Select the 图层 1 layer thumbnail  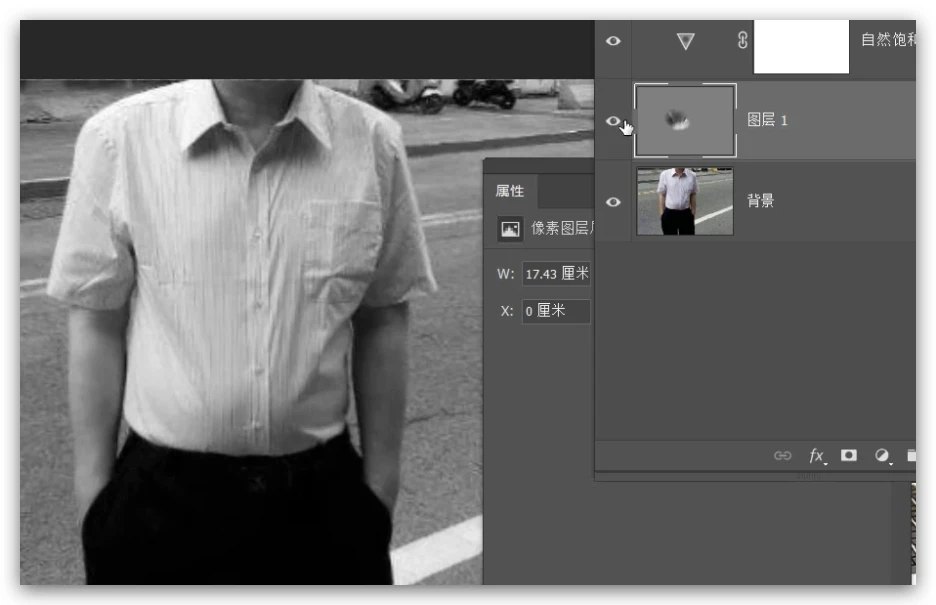coord(685,121)
